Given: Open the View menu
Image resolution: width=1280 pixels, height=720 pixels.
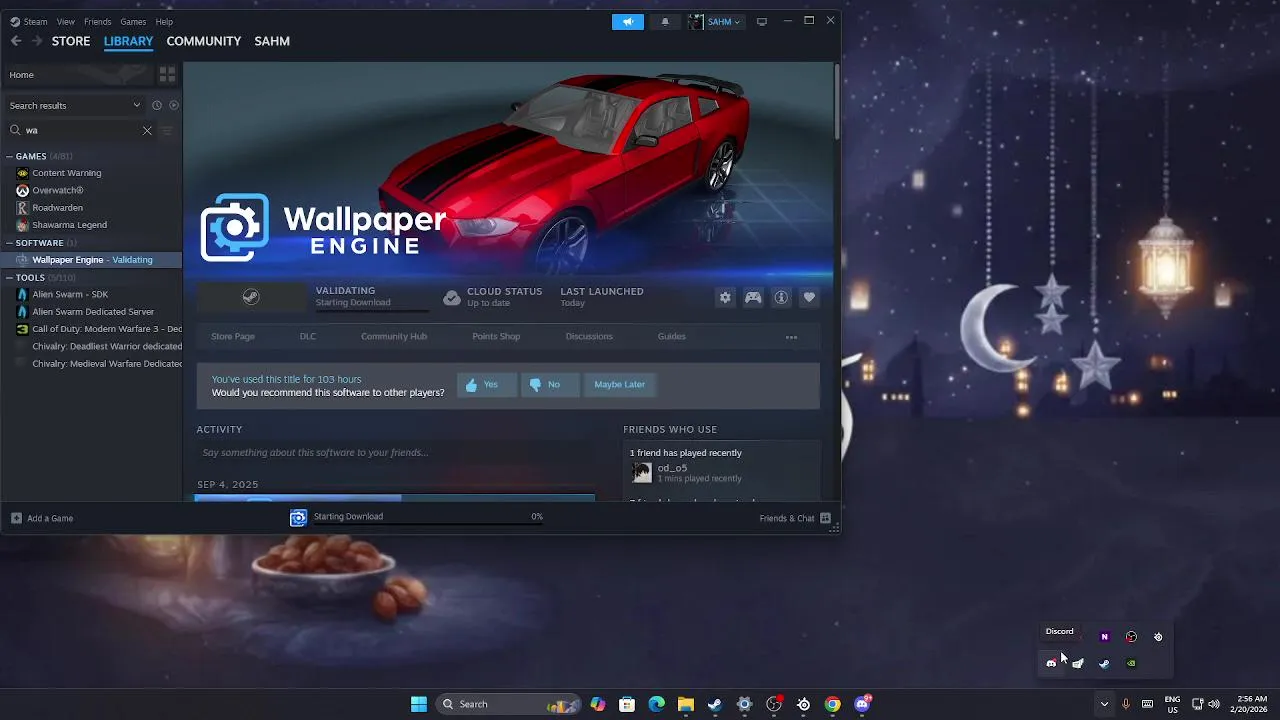Looking at the screenshot, I should point(66,21).
